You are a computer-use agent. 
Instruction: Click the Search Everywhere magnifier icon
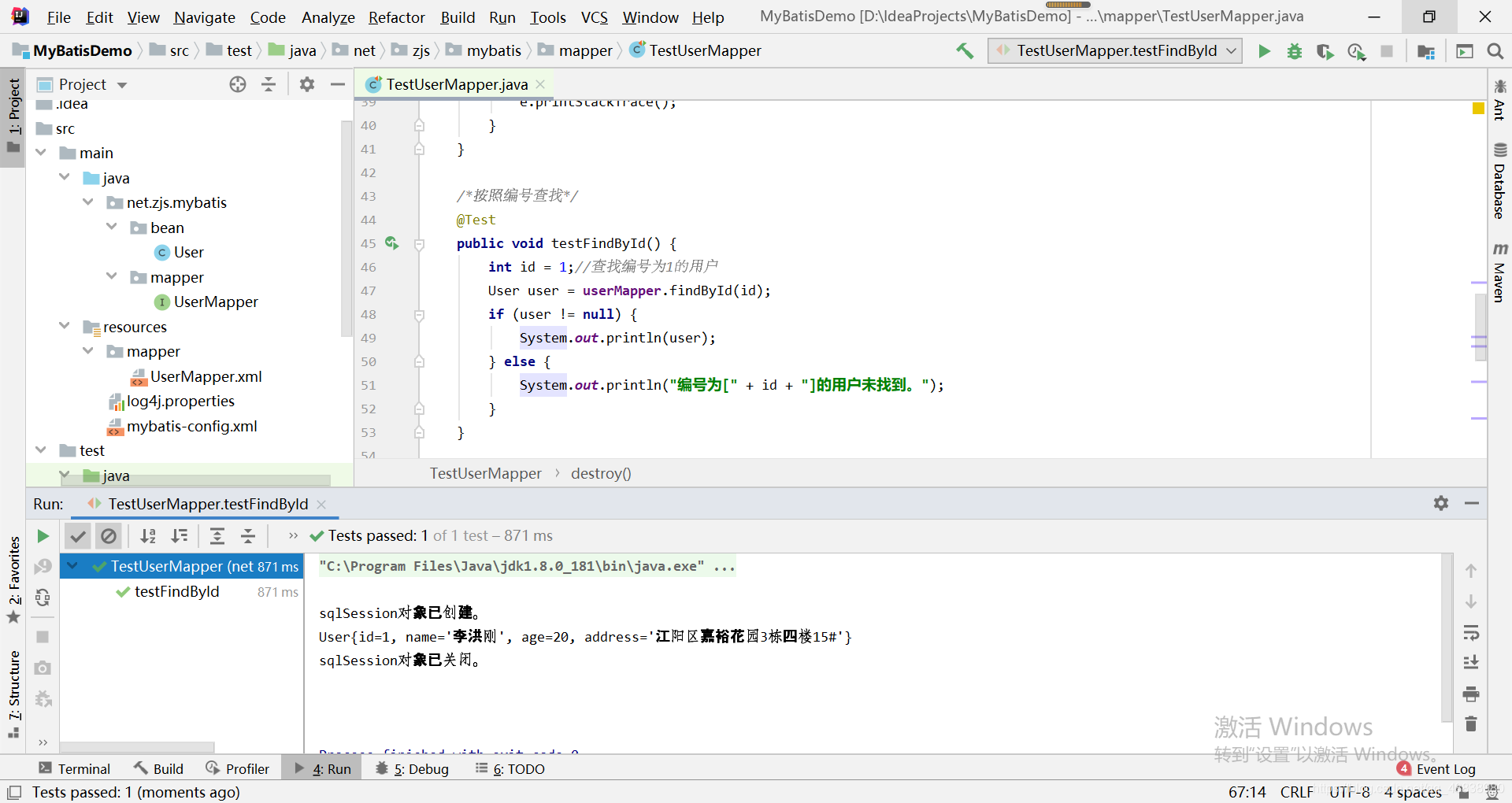pyautogui.click(x=1495, y=51)
